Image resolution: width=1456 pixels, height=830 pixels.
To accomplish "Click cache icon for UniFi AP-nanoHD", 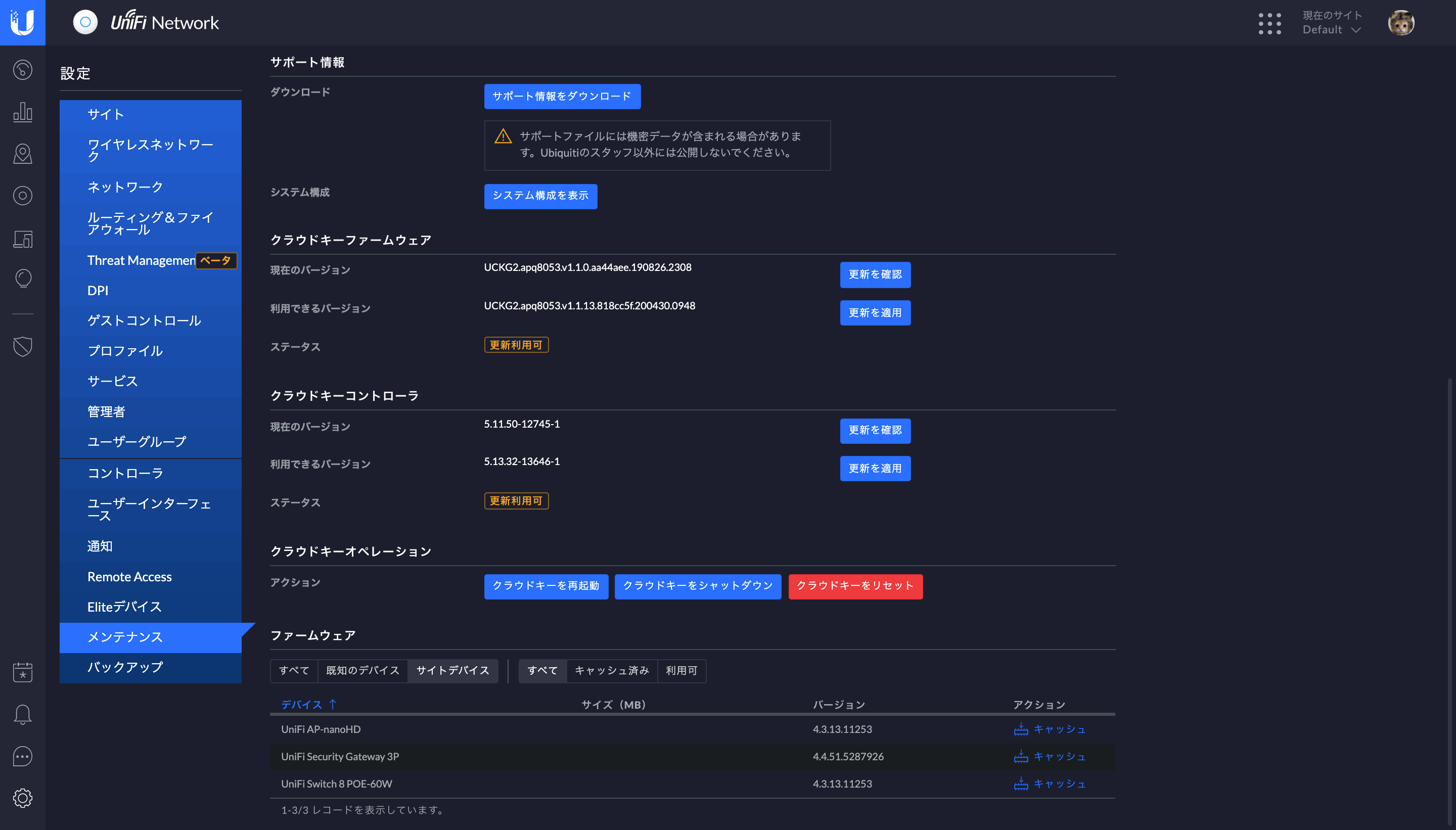I will coord(1021,729).
